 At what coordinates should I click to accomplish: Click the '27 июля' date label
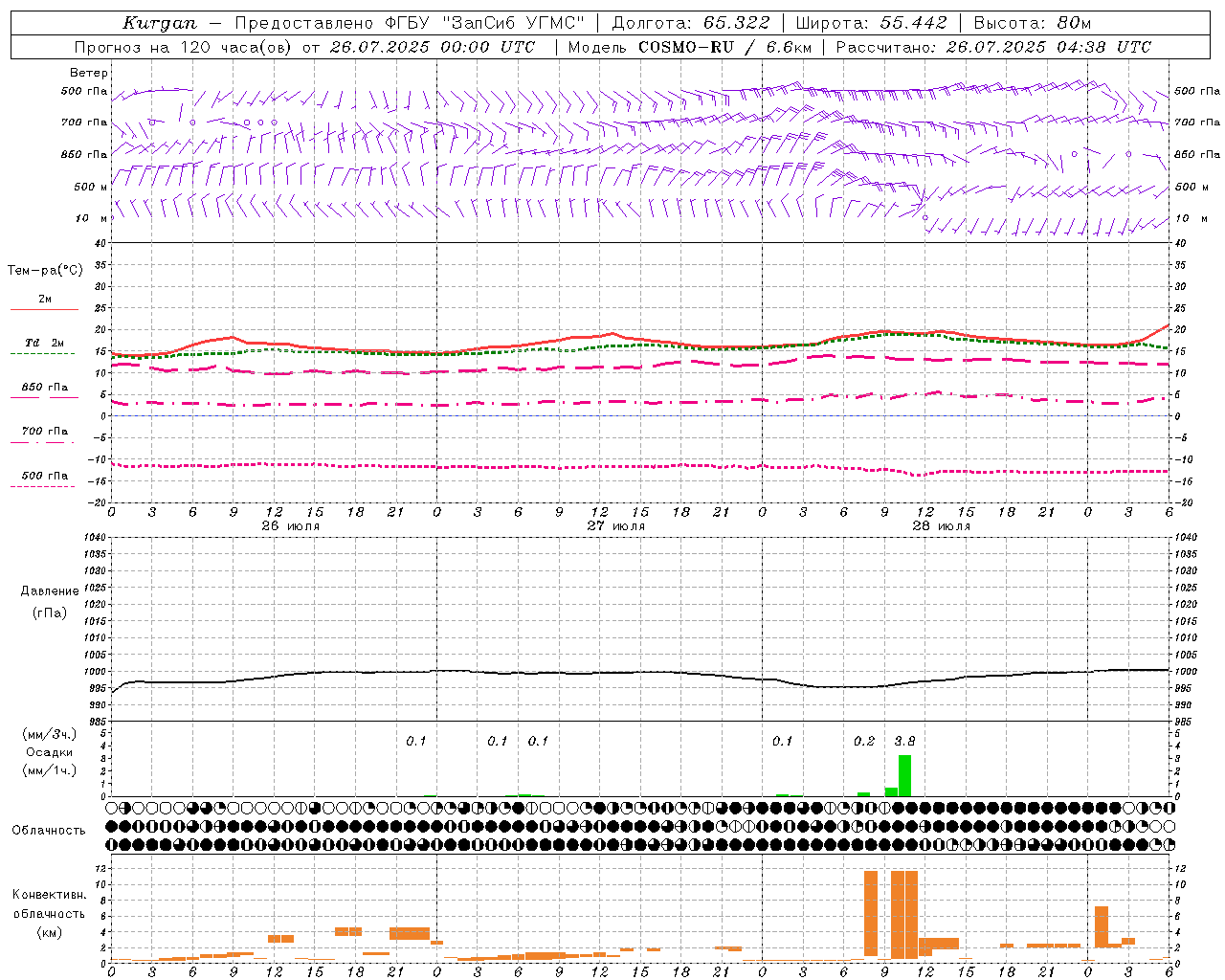(x=616, y=526)
